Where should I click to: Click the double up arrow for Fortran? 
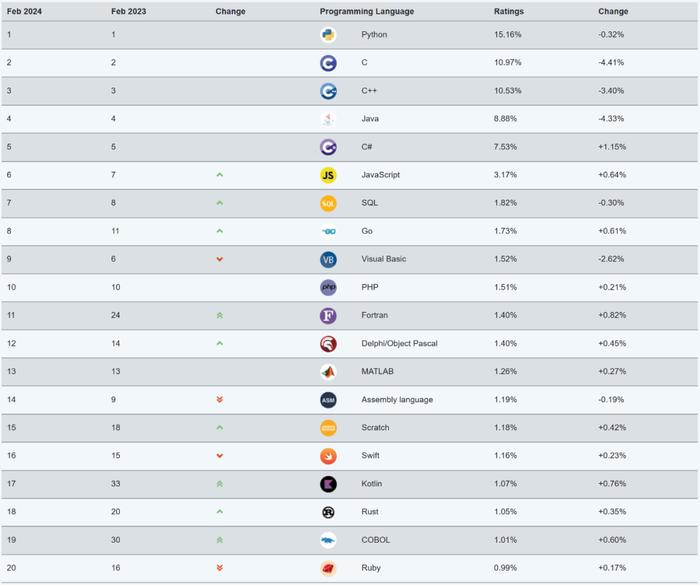coord(220,315)
